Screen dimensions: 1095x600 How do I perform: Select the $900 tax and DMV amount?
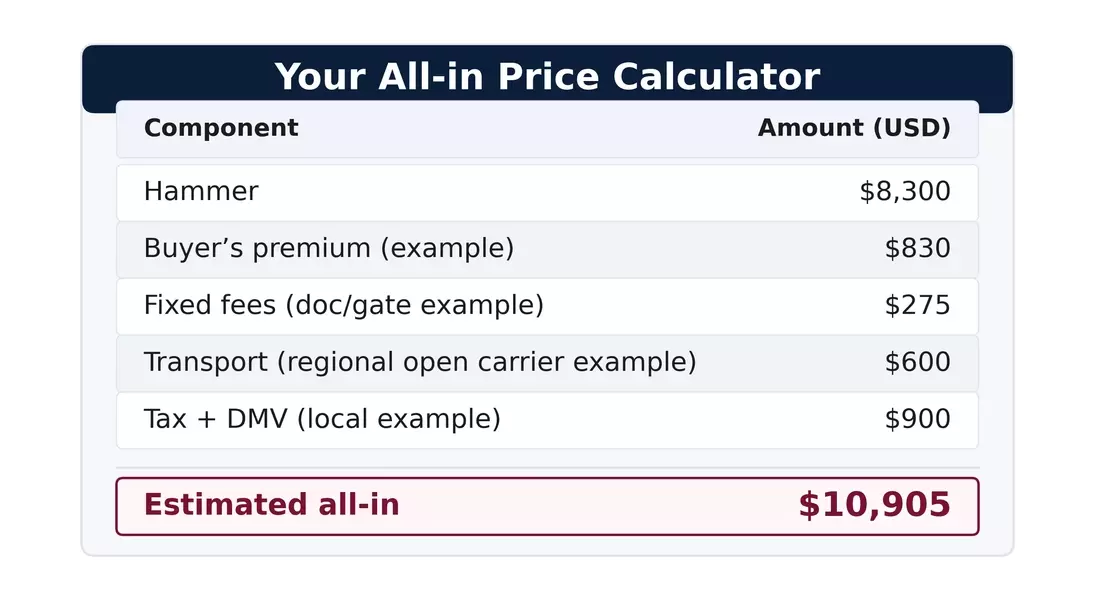coord(917,419)
